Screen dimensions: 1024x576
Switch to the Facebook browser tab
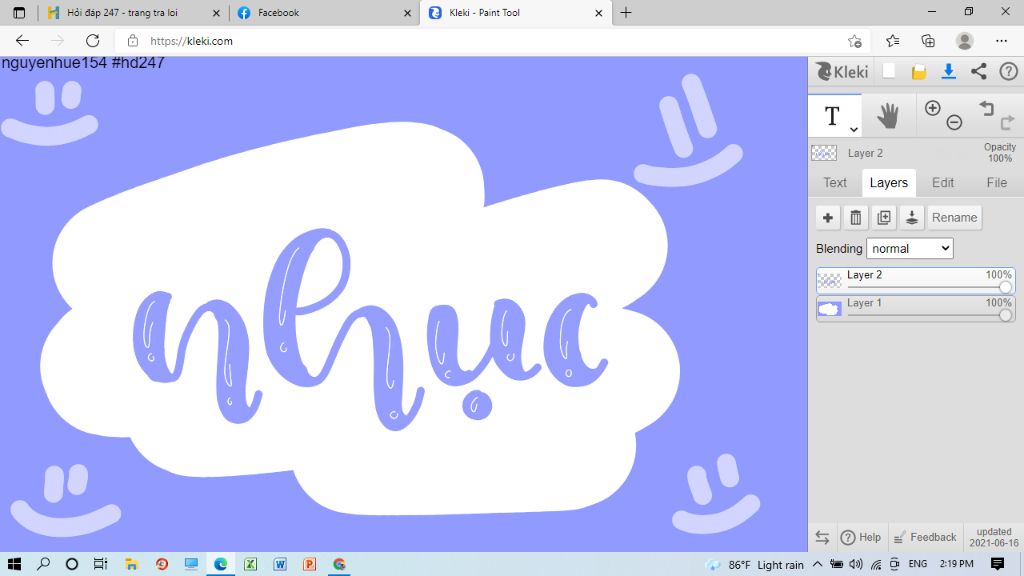coord(278,12)
